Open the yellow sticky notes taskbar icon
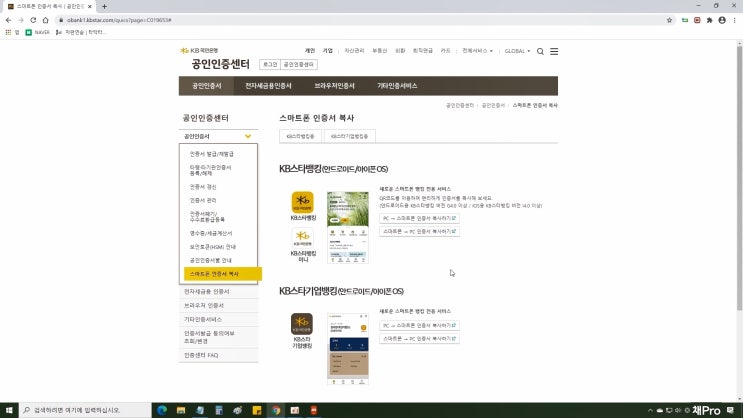 pyautogui.click(x=257, y=410)
